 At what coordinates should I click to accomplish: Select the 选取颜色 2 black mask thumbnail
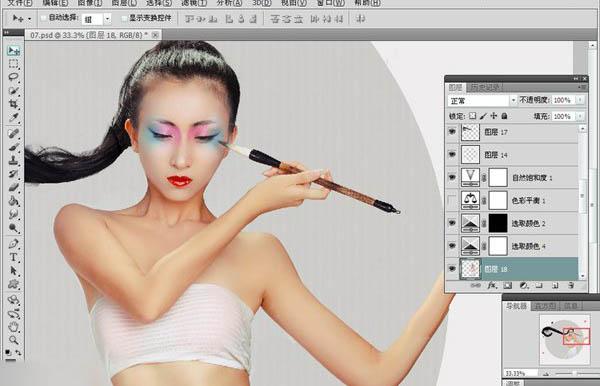coord(498,223)
